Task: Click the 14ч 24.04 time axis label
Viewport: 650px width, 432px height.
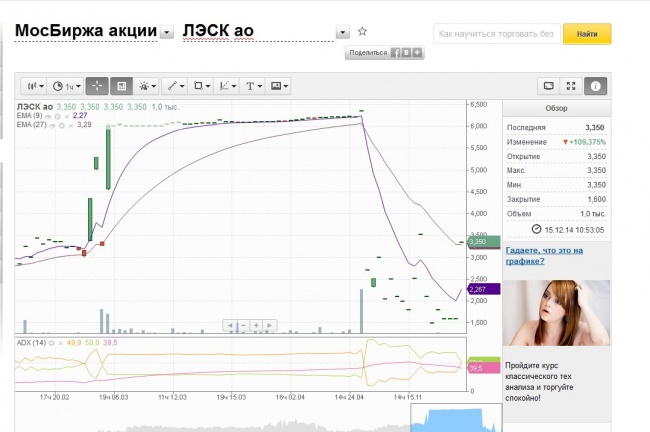Action: [x=349, y=397]
